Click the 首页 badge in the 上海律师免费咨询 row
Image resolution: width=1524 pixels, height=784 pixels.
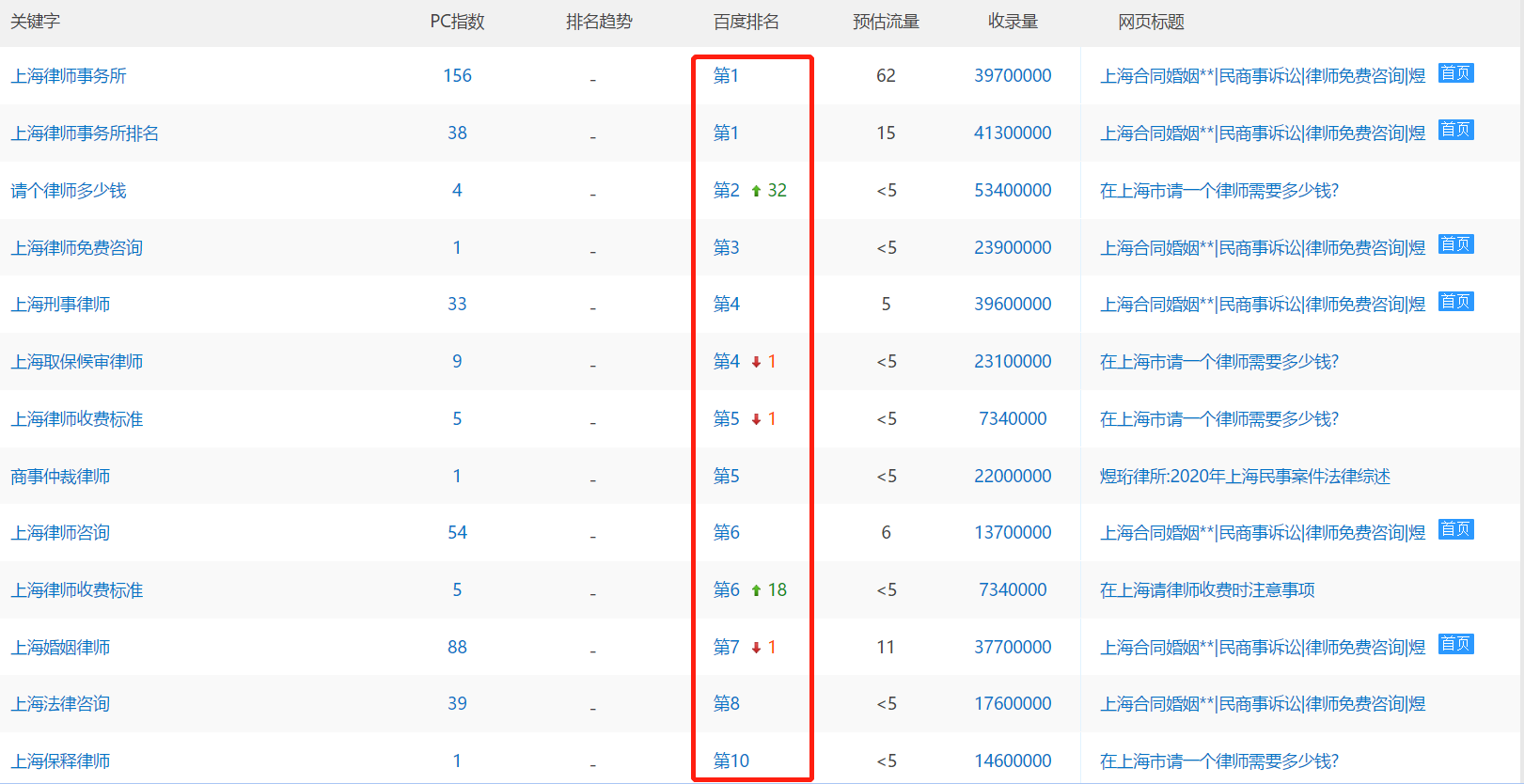1455,245
